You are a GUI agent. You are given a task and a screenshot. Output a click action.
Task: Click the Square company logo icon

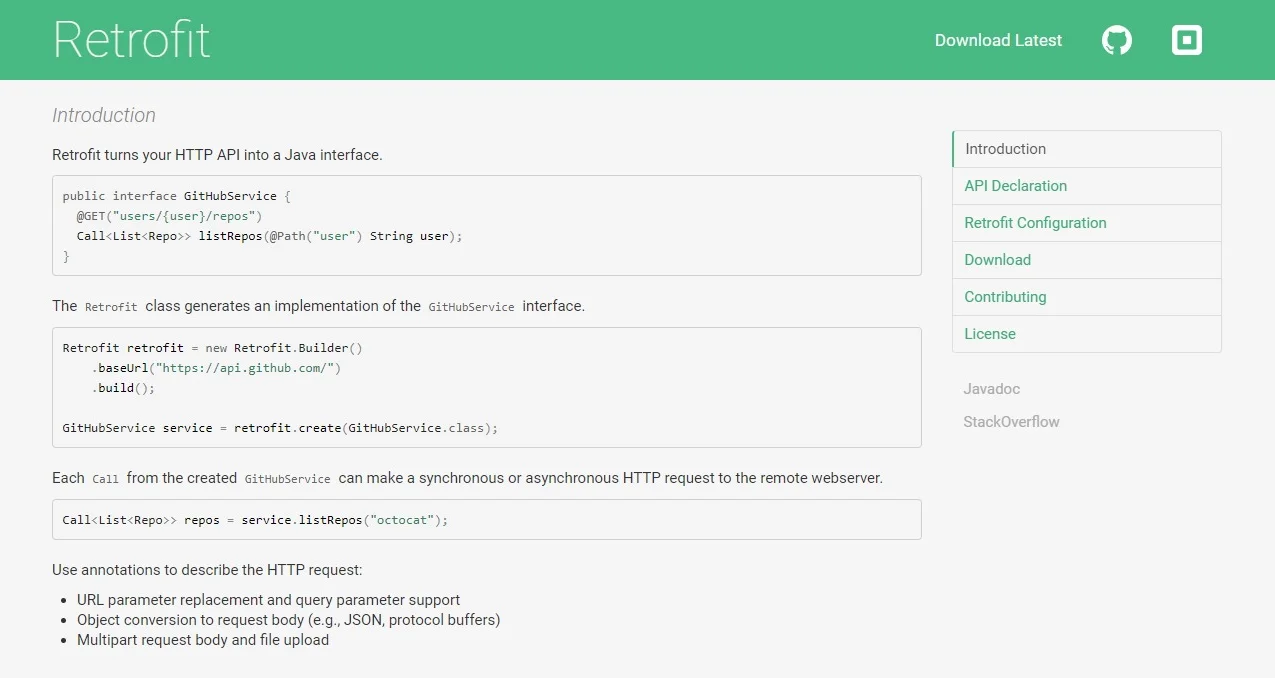pos(1186,40)
